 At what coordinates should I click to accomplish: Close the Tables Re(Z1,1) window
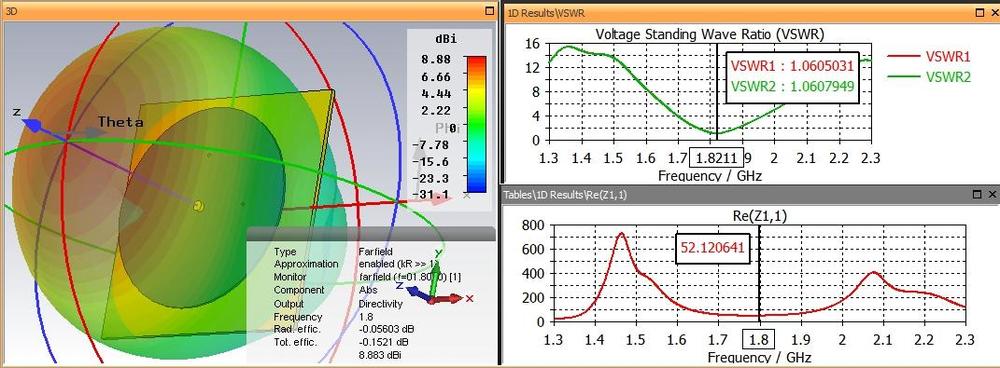992,194
